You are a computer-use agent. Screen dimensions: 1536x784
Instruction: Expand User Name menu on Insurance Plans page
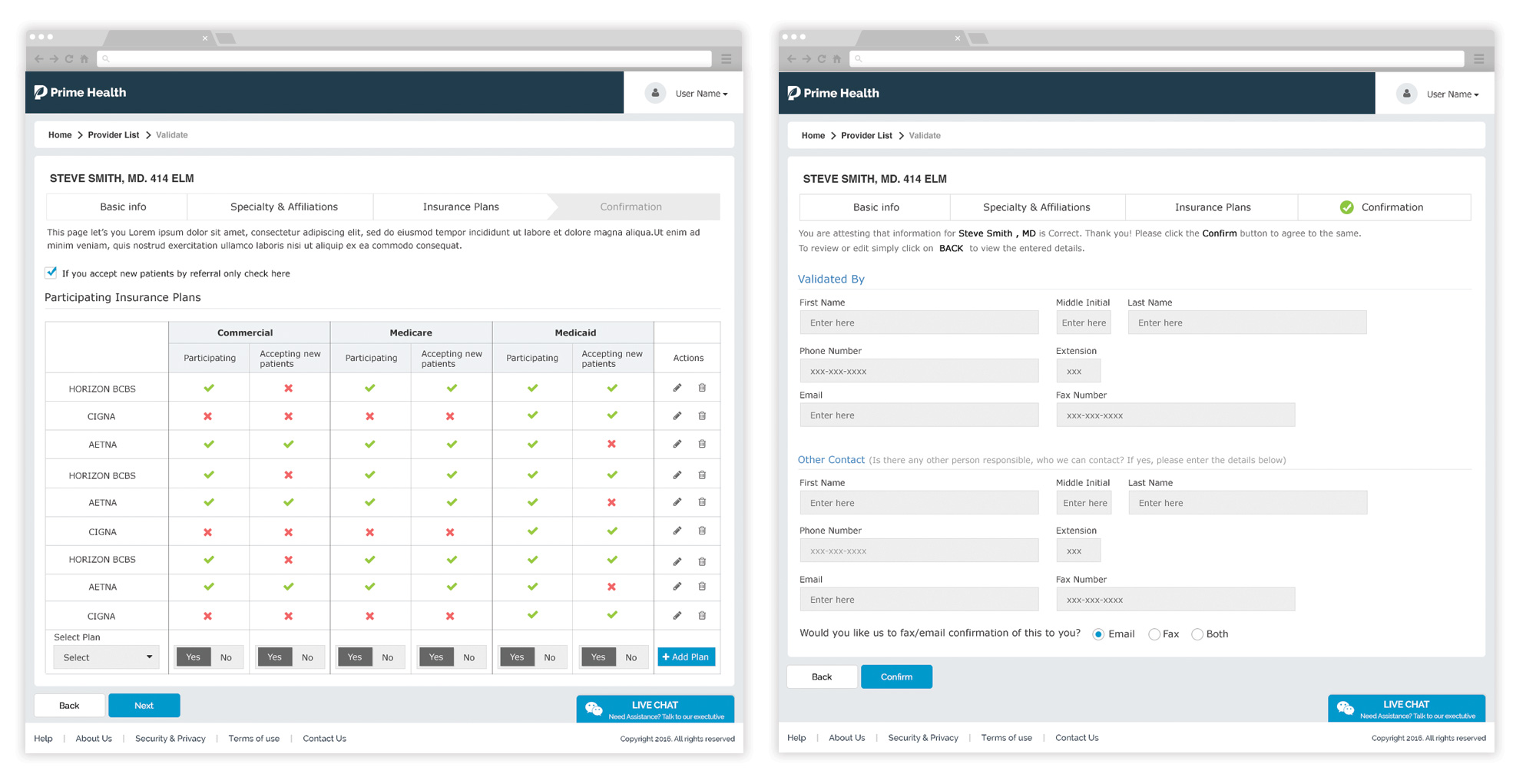700,94
